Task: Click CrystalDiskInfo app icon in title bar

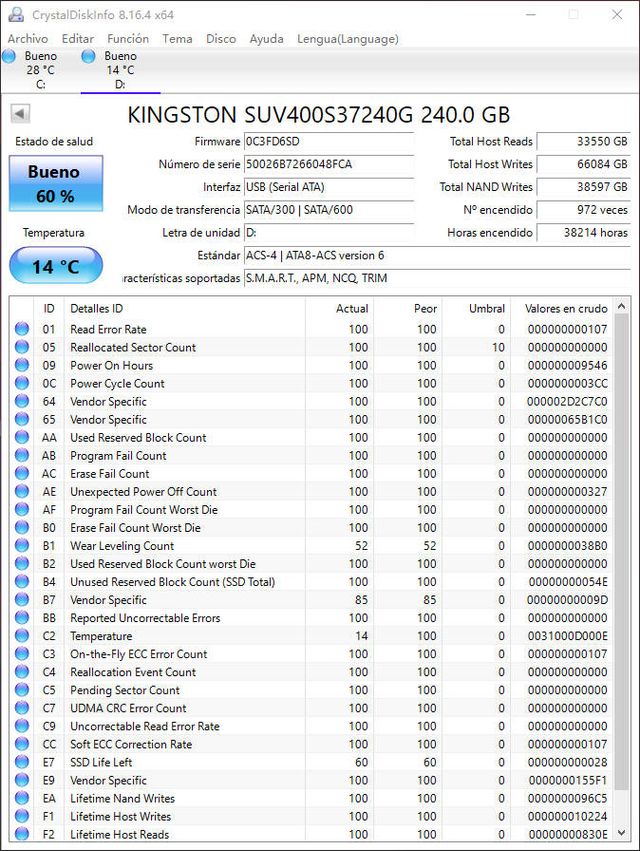Action: (15, 15)
